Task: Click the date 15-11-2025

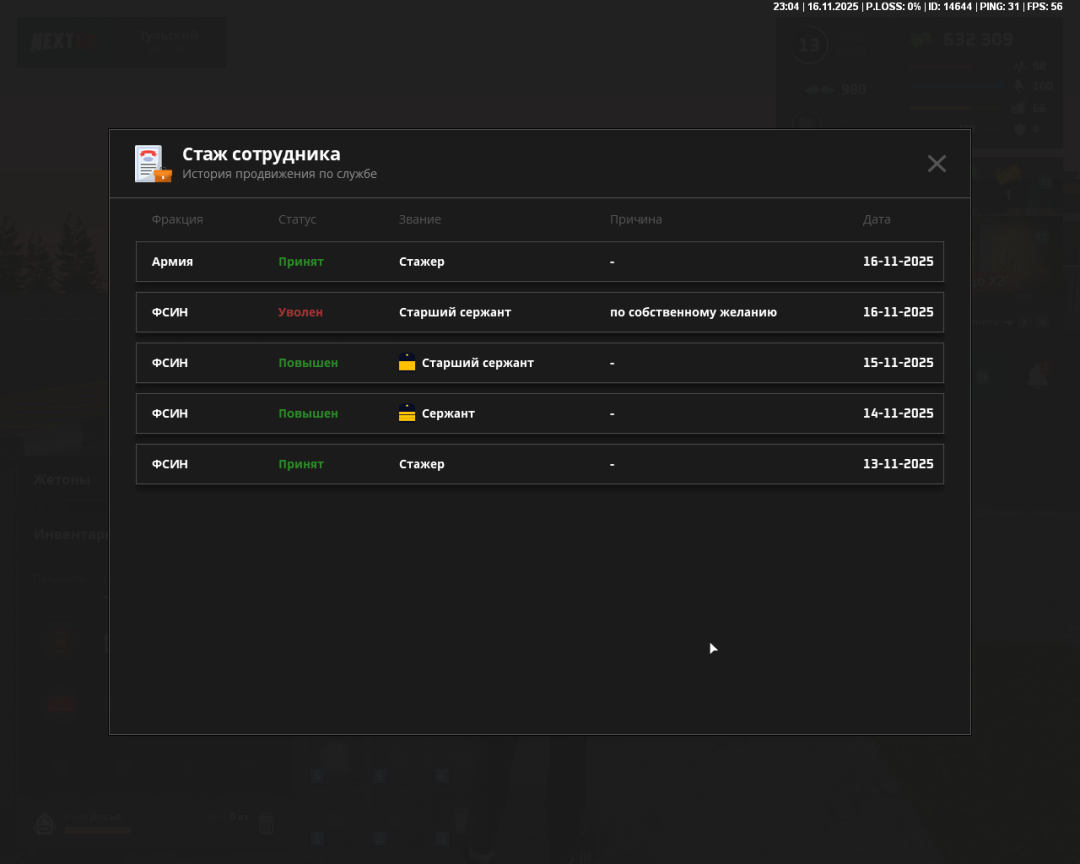Action: tap(898, 363)
